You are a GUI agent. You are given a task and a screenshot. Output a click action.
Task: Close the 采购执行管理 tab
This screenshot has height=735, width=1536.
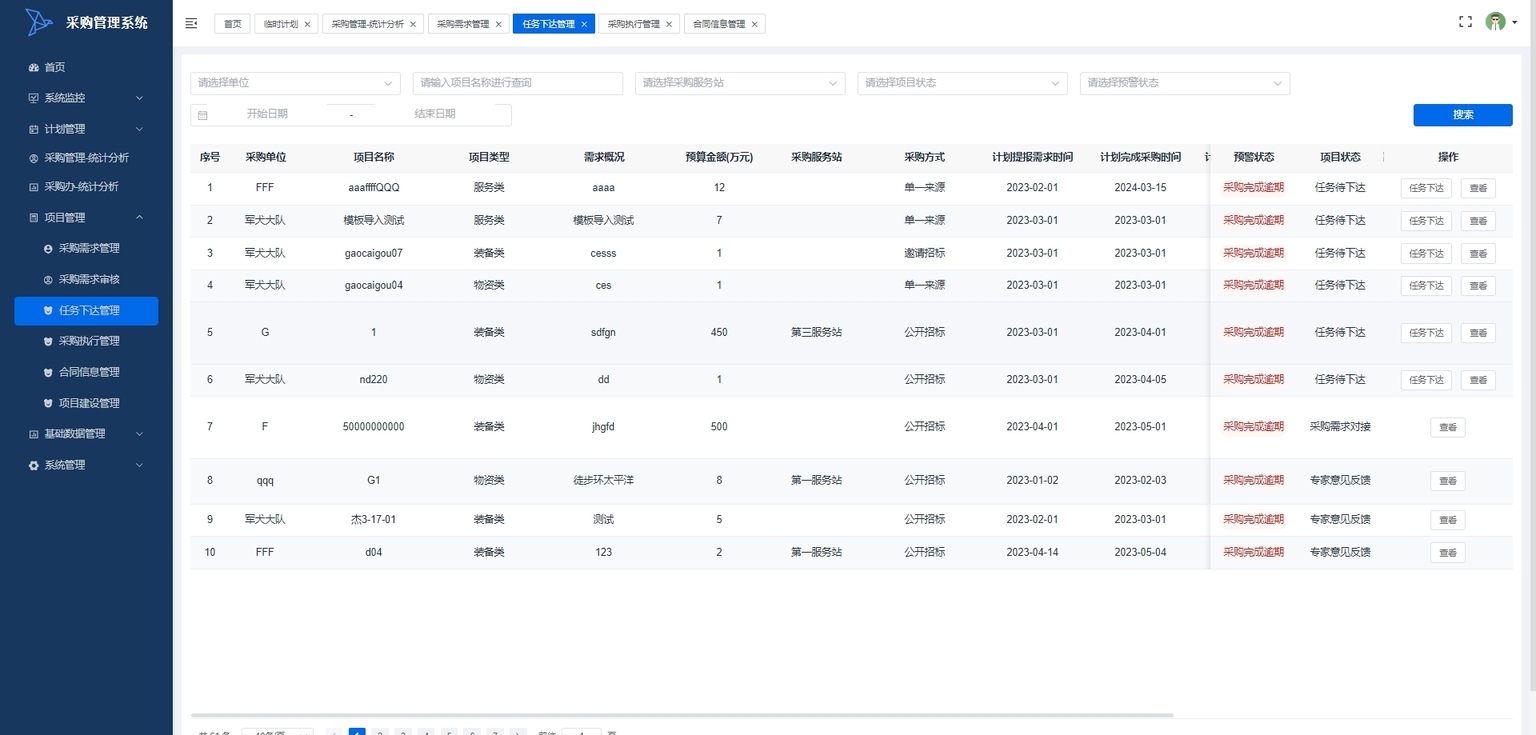[x=669, y=24]
